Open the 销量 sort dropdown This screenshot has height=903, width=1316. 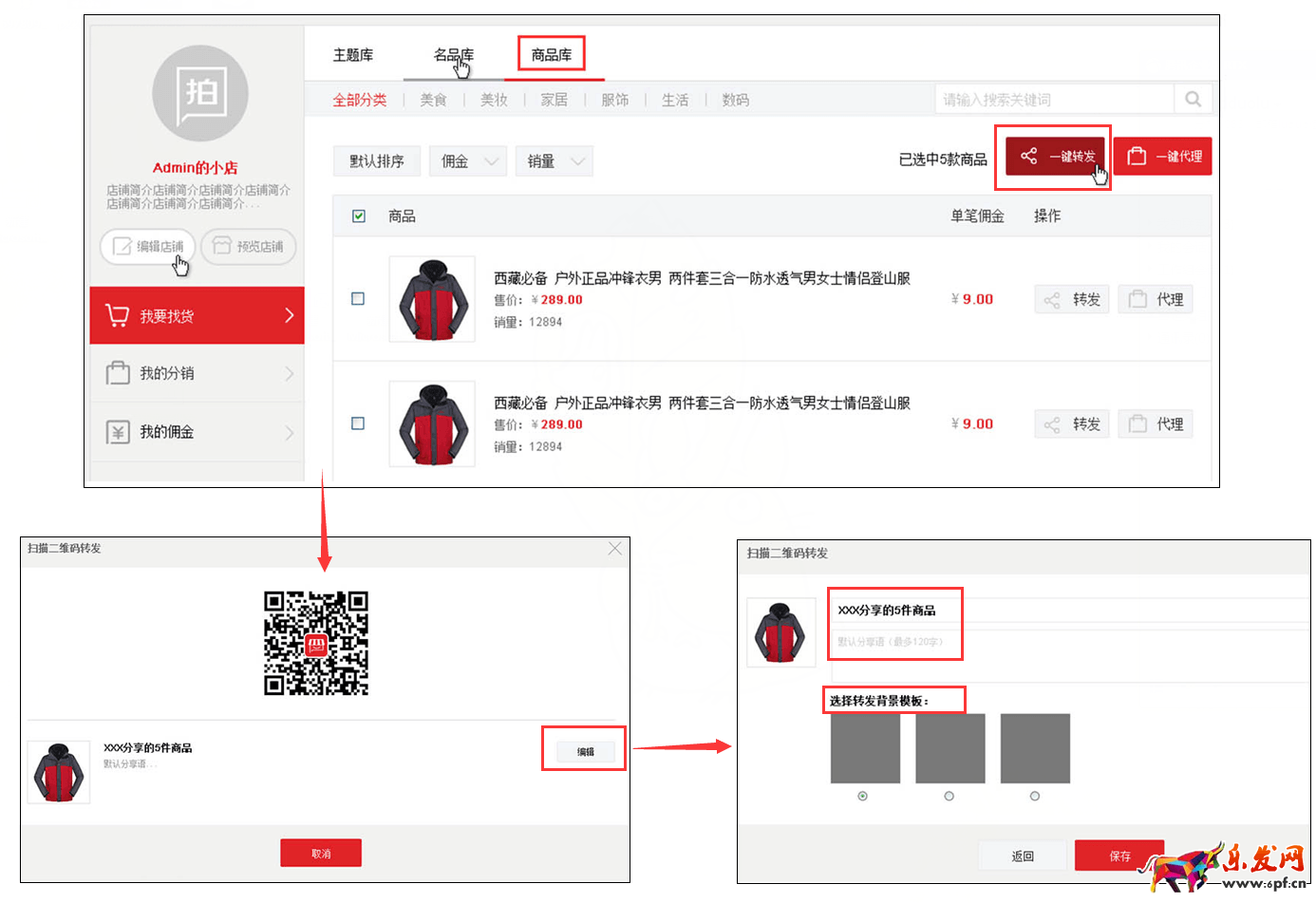click(555, 161)
